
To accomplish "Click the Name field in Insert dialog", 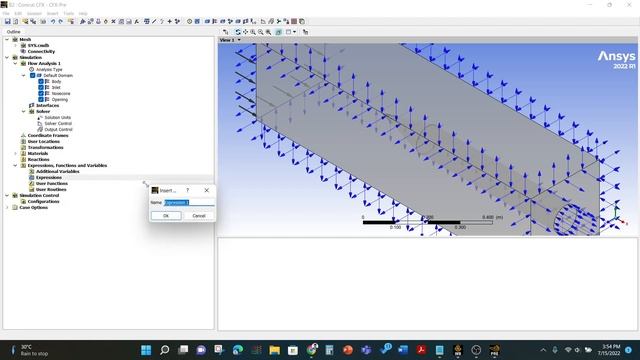I will tap(189, 202).
